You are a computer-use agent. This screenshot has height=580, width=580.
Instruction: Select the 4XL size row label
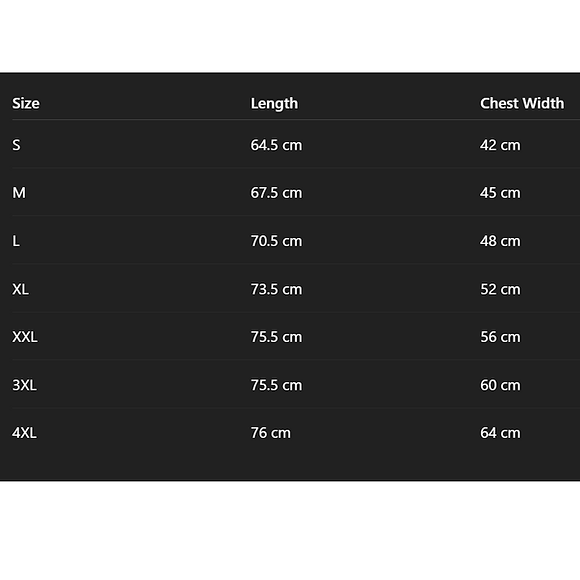(24, 433)
